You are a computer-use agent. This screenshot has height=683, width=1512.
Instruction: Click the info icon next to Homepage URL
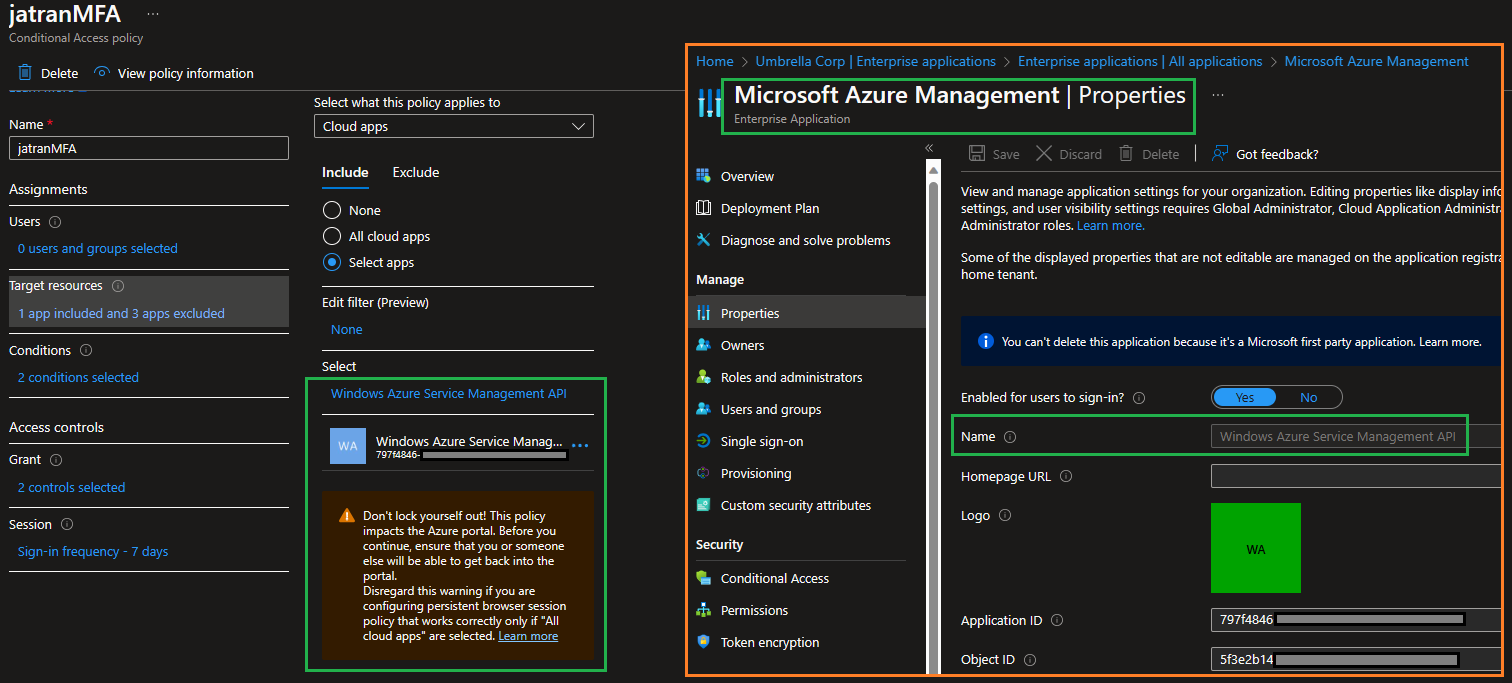point(1066,477)
